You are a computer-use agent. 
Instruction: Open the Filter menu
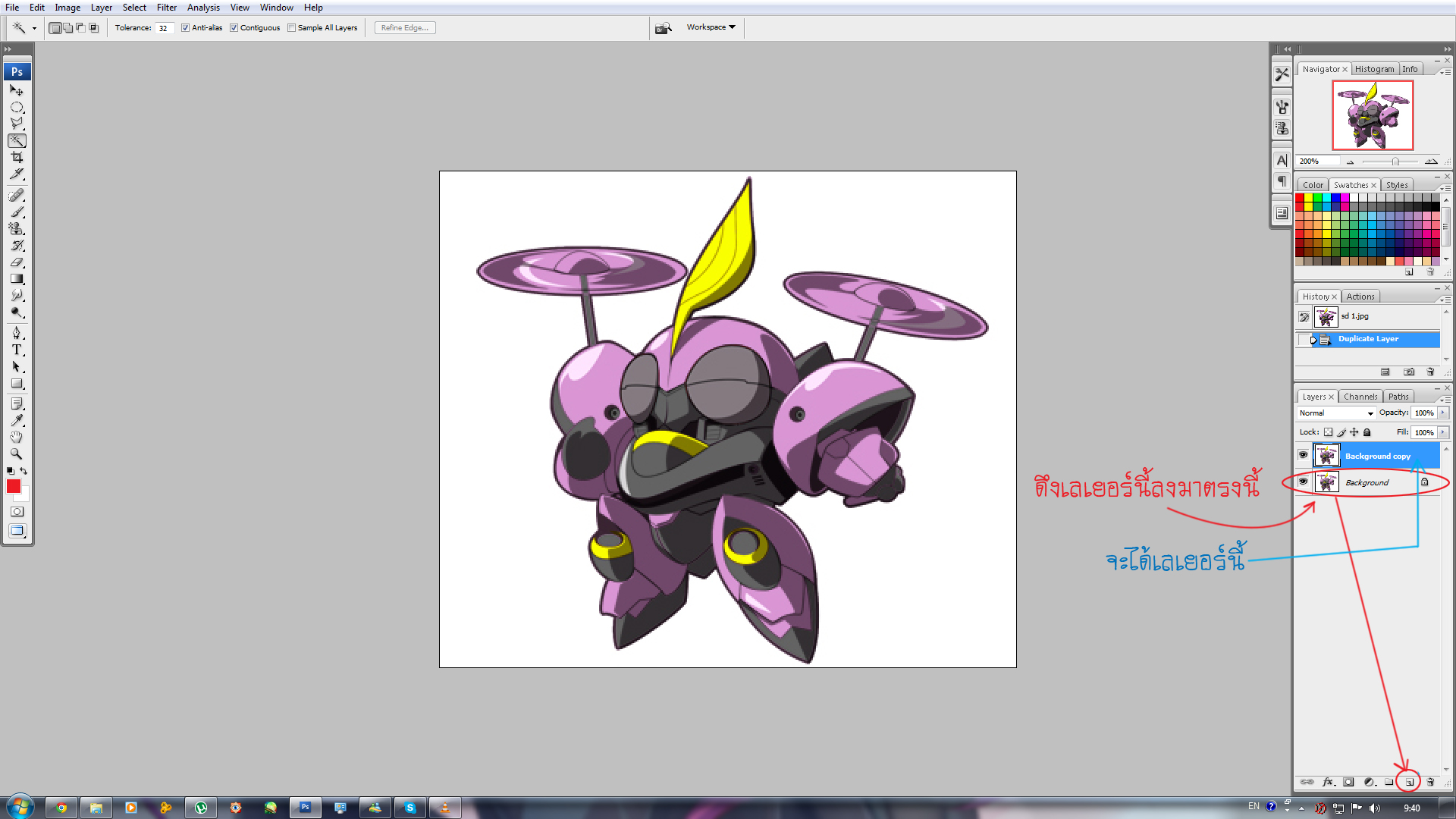click(167, 8)
